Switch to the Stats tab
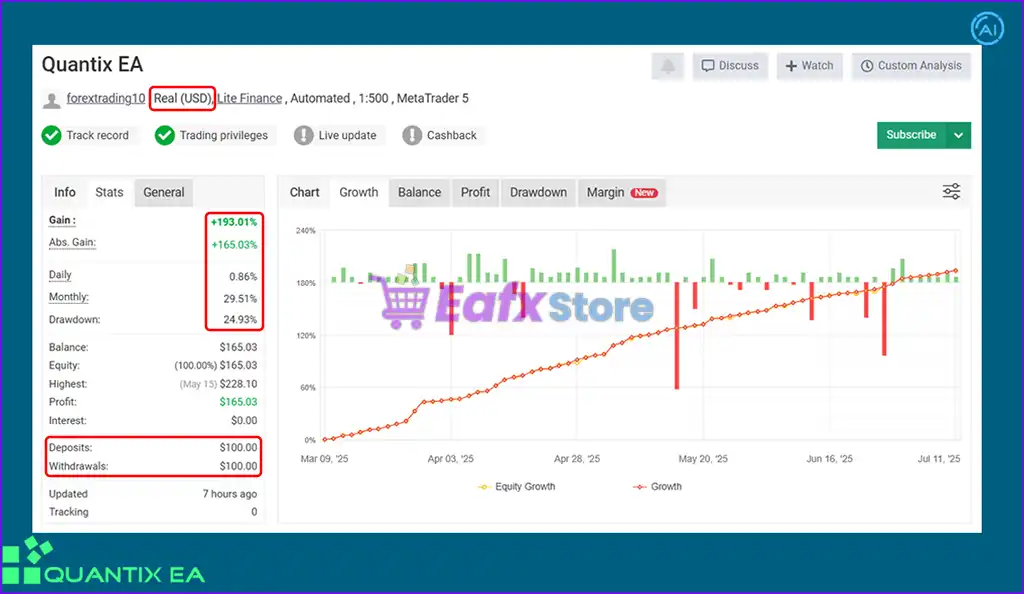This screenshot has height=594, width=1024. point(109,193)
